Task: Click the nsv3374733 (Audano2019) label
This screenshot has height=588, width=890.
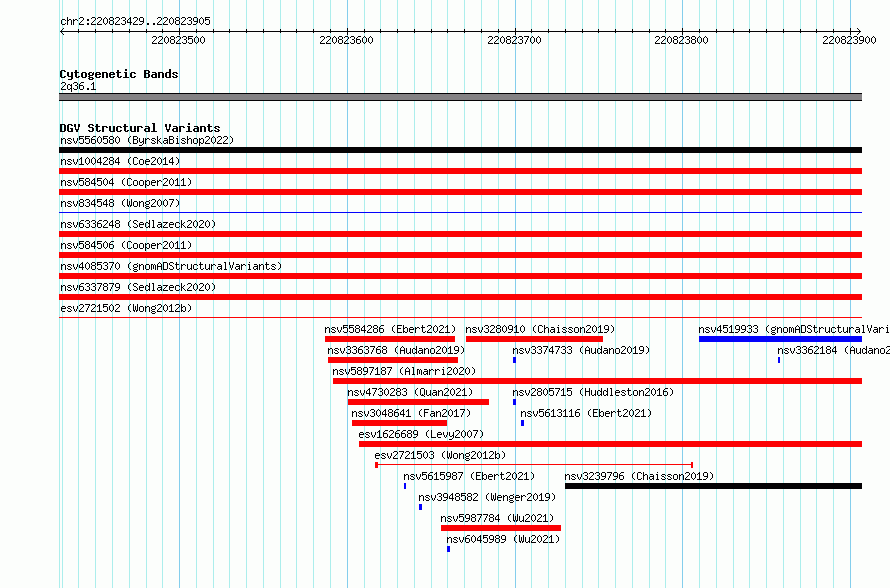Action: (x=581, y=350)
